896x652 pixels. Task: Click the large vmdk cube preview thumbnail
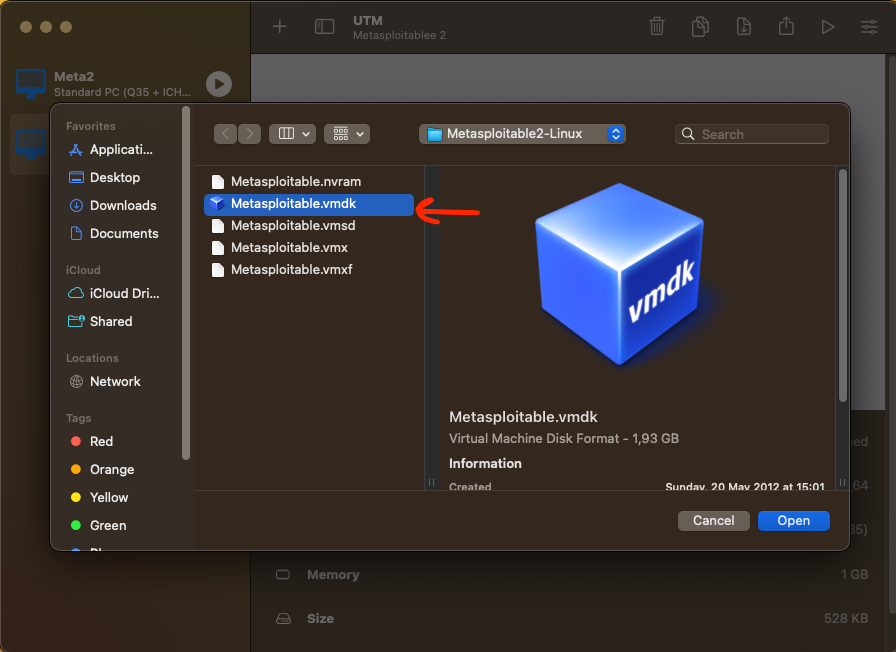click(x=619, y=274)
